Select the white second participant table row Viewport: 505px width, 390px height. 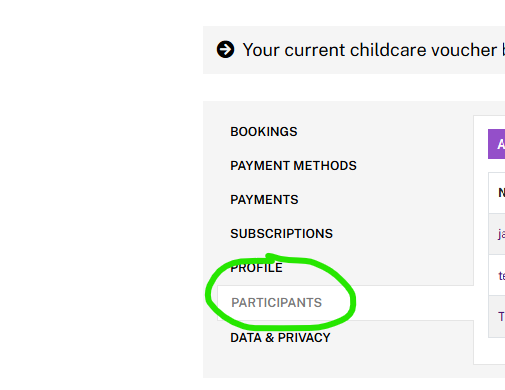click(497, 275)
